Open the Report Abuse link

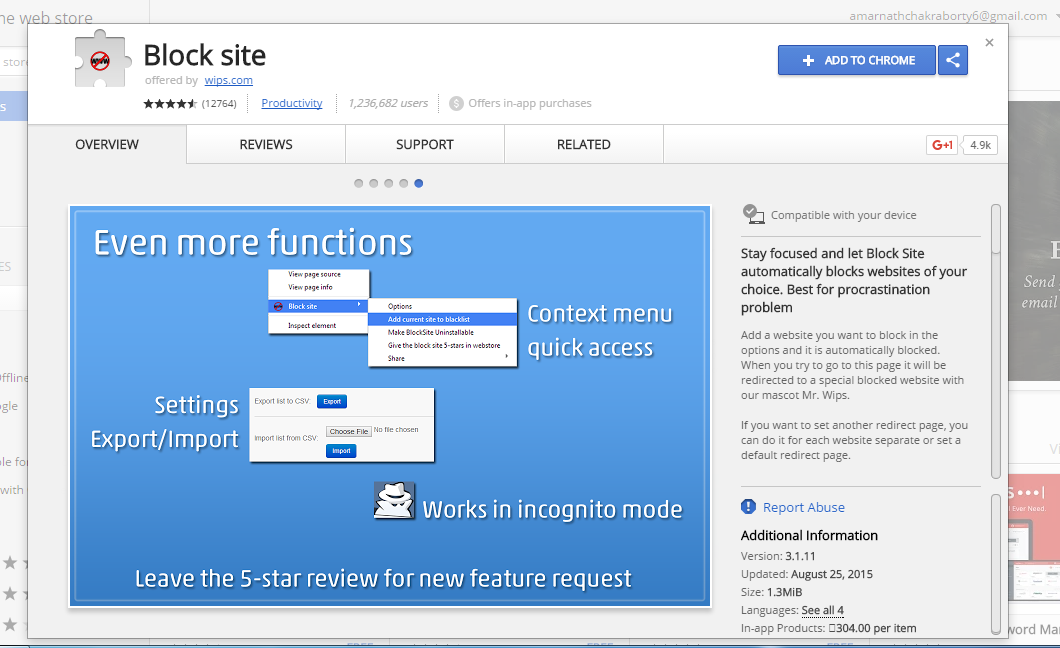click(804, 507)
